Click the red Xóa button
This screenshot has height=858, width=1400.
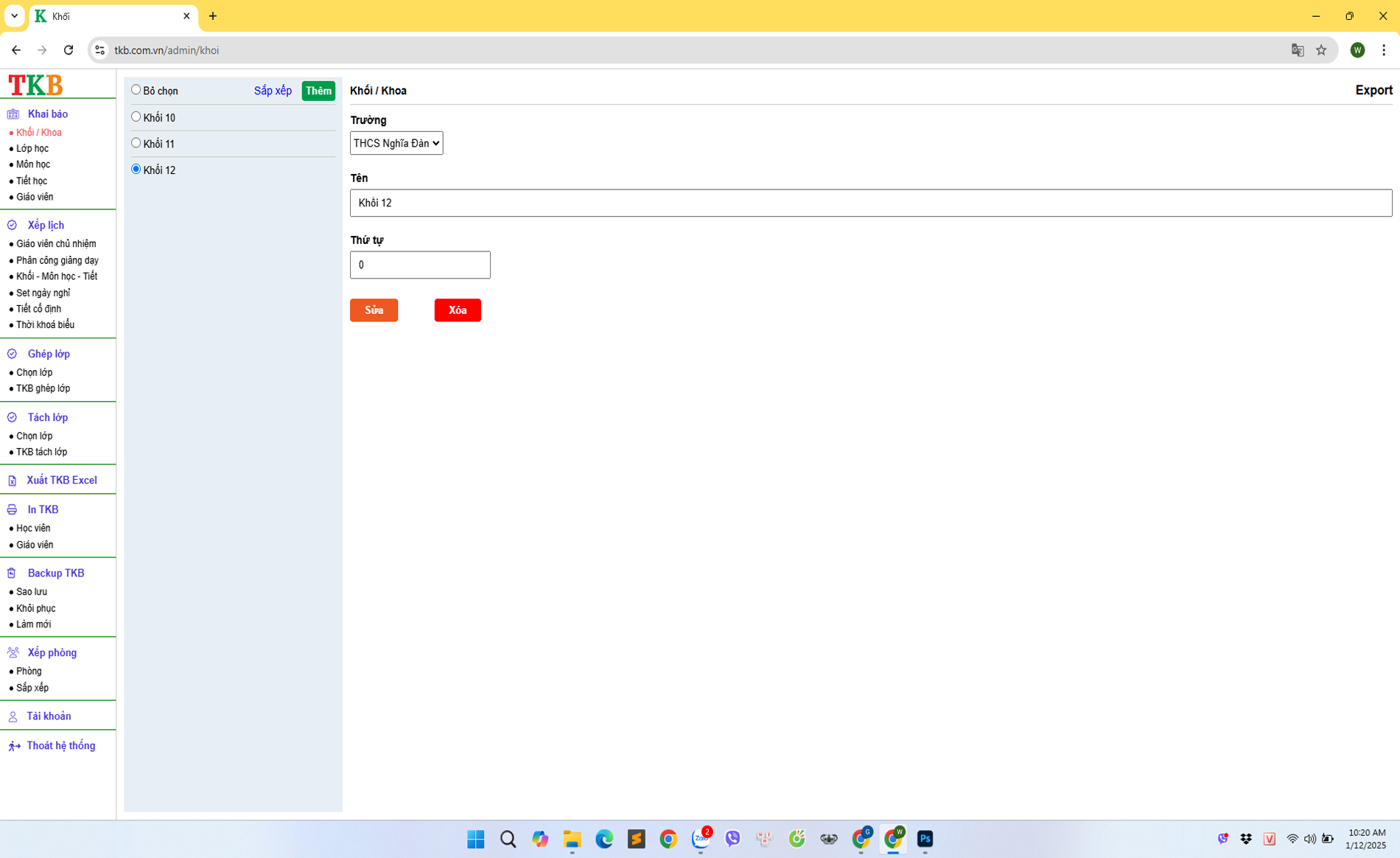tap(457, 310)
